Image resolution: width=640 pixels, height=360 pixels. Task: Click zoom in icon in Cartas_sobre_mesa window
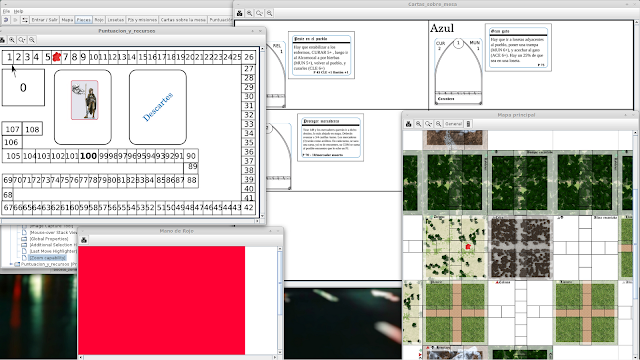coord(249,13)
